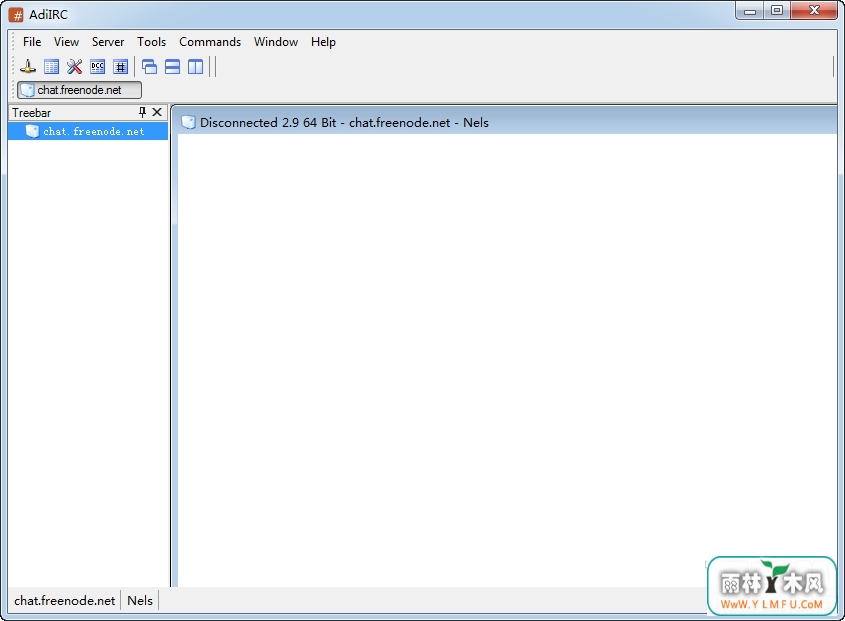Open the Help menu
This screenshot has width=845, height=621.
click(x=323, y=42)
